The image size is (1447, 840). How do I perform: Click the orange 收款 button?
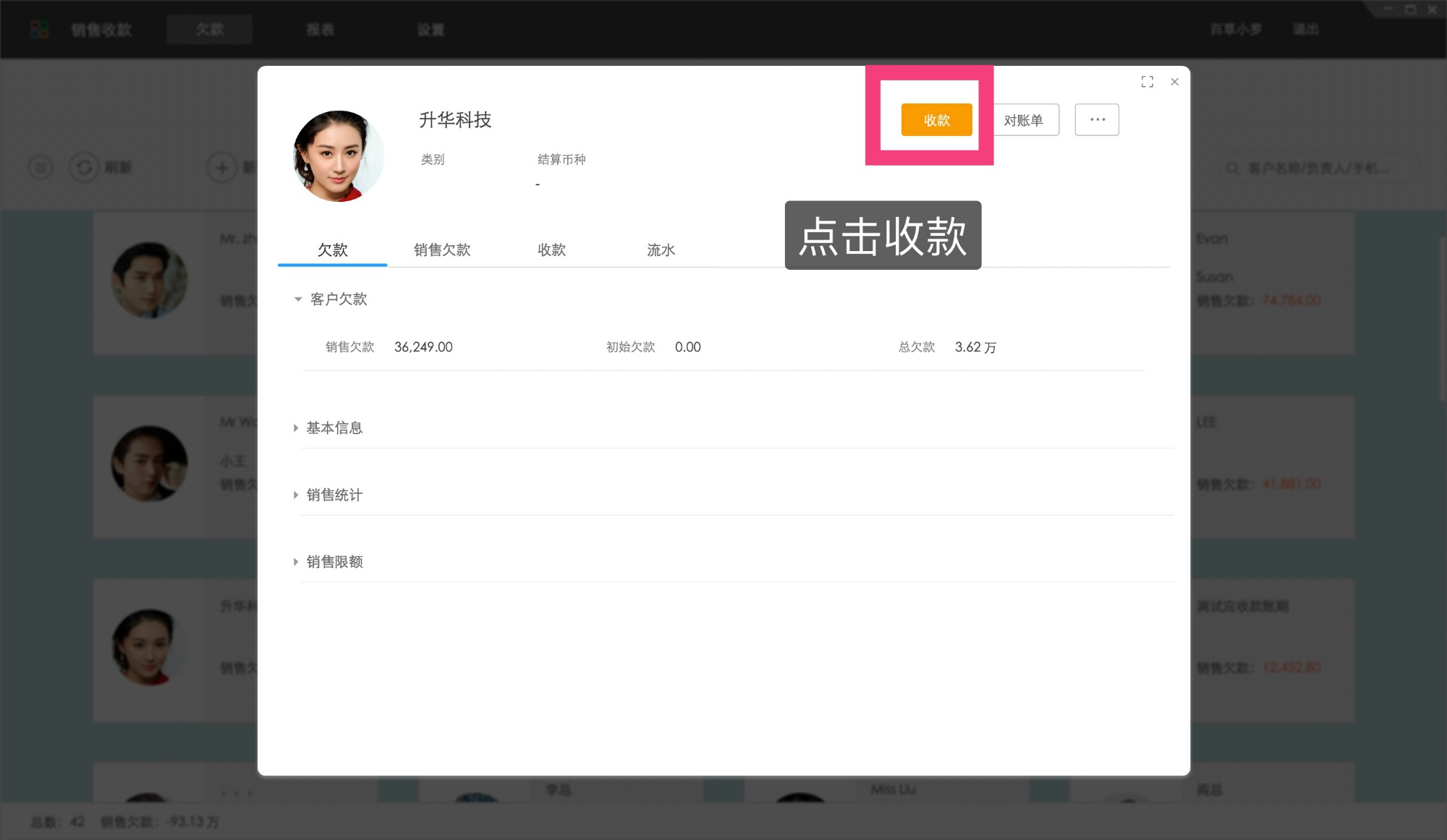pos(935,119)
